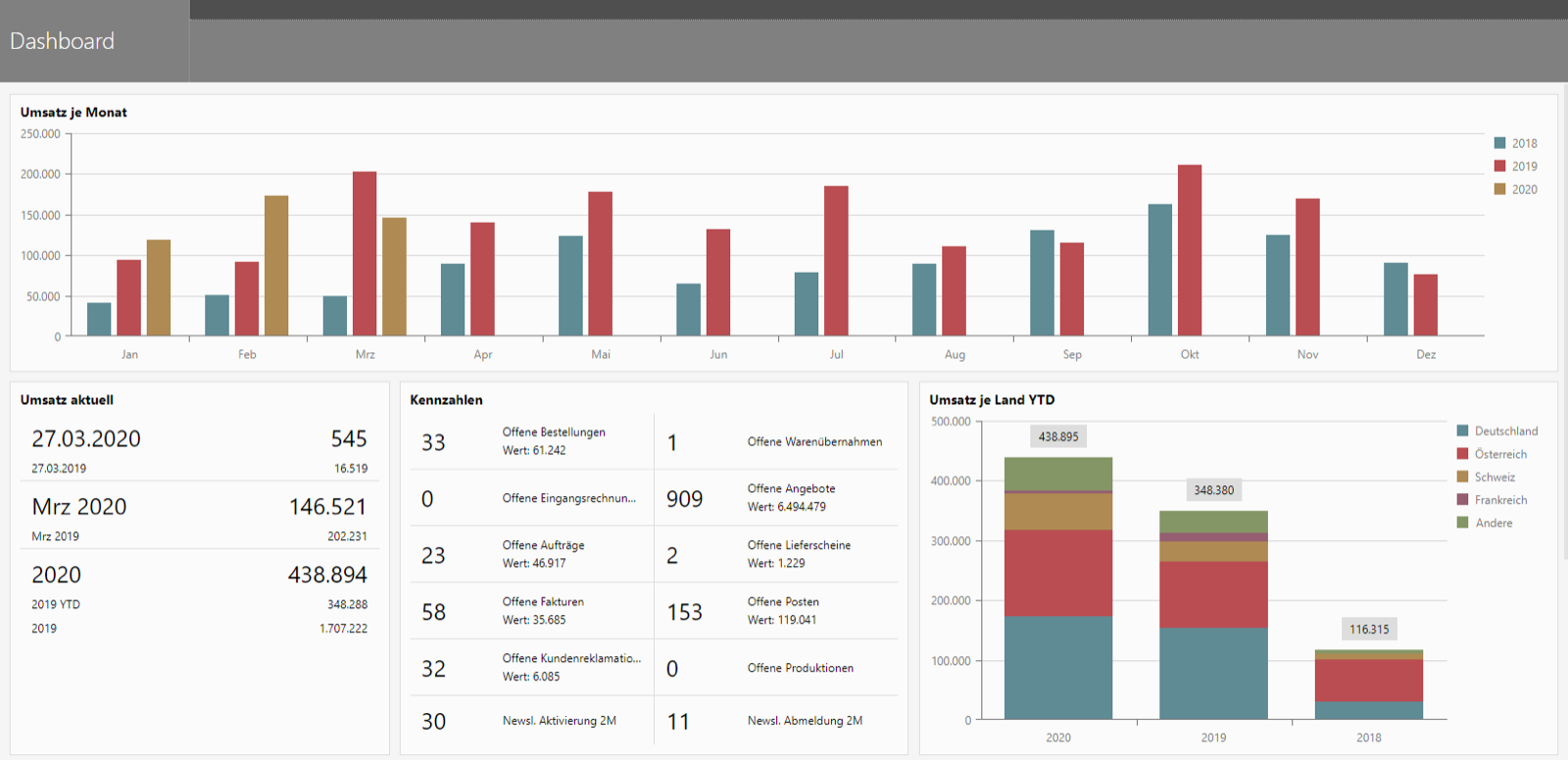Select the Andere legend label
The height and width of the screenshot is (760, 1568).
pyautogui.click(x=1494, y=523)
